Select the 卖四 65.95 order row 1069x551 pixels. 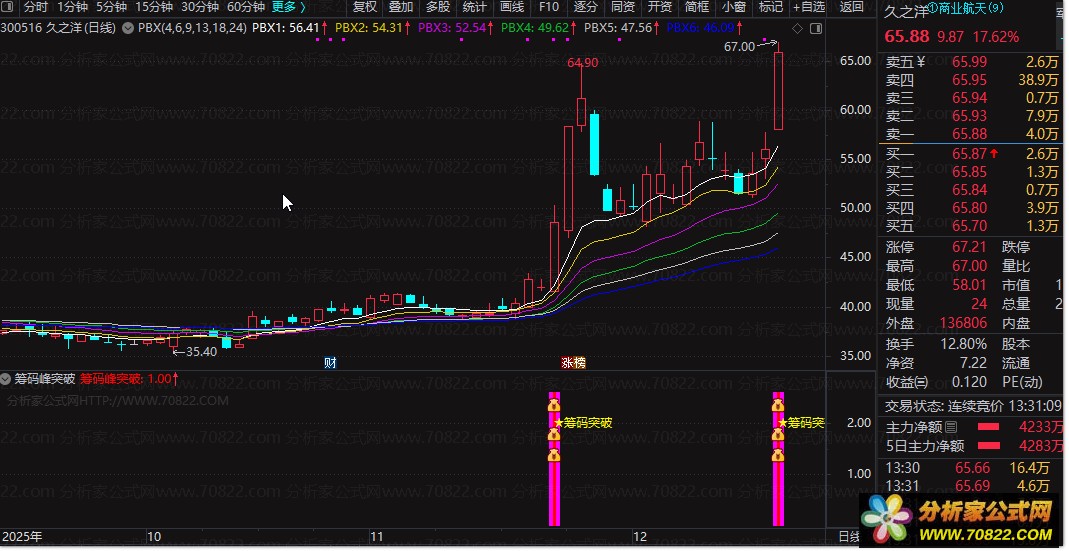coord(972,80)
